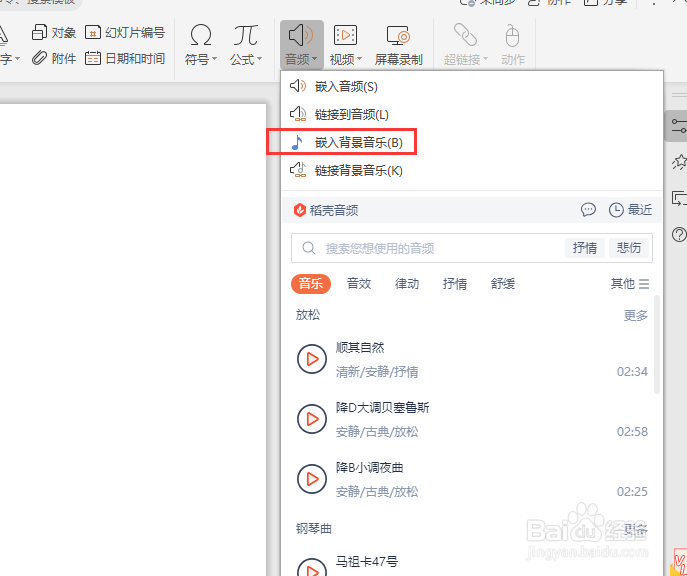687x576 pixels.
Task: Click duration 02:34 of 顺其自然
Action: (632, 372)
